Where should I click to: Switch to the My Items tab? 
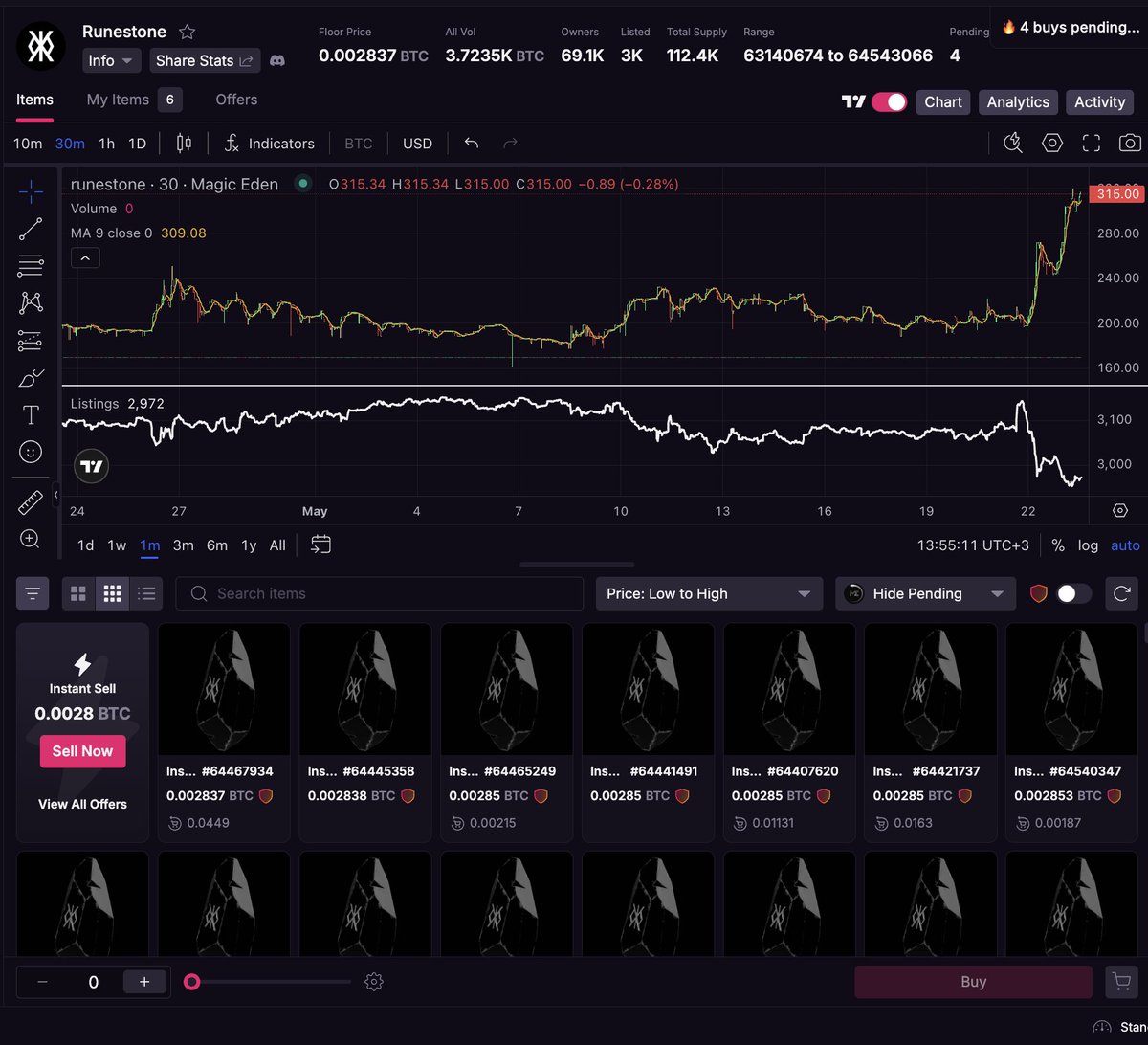pyautogui.click(x=134, y=100)
